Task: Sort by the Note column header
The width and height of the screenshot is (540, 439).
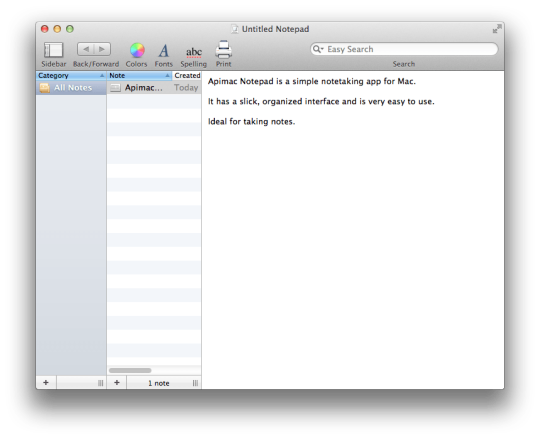Action: tap(139, 75)
